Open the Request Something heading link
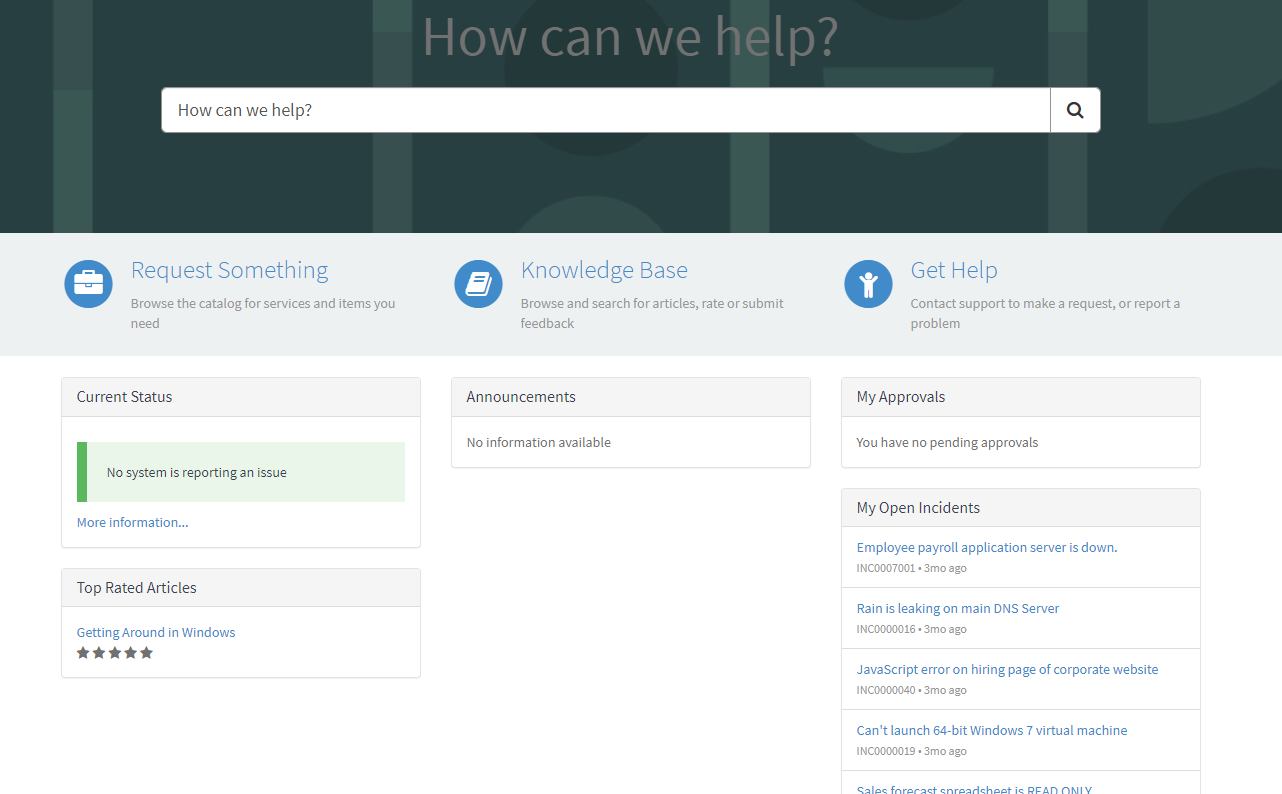Viewport: 1282px width, 794px height. (x=229, y=270)
